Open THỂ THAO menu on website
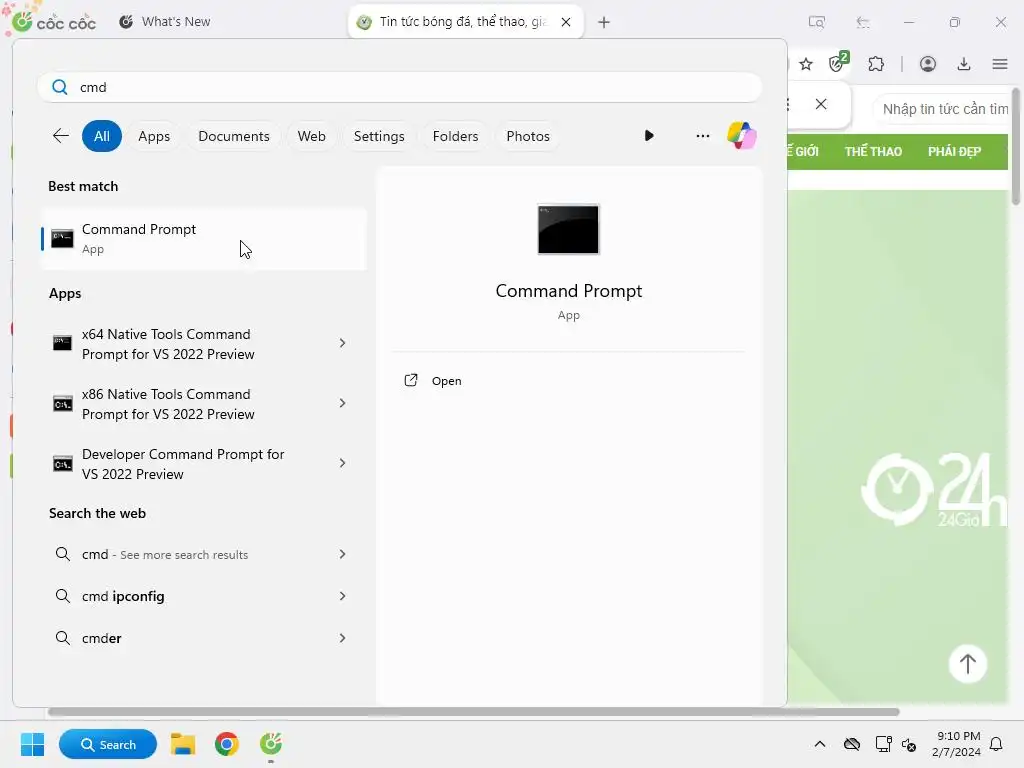The height and width of the screenshot is (768, 1024). [873, 152]
